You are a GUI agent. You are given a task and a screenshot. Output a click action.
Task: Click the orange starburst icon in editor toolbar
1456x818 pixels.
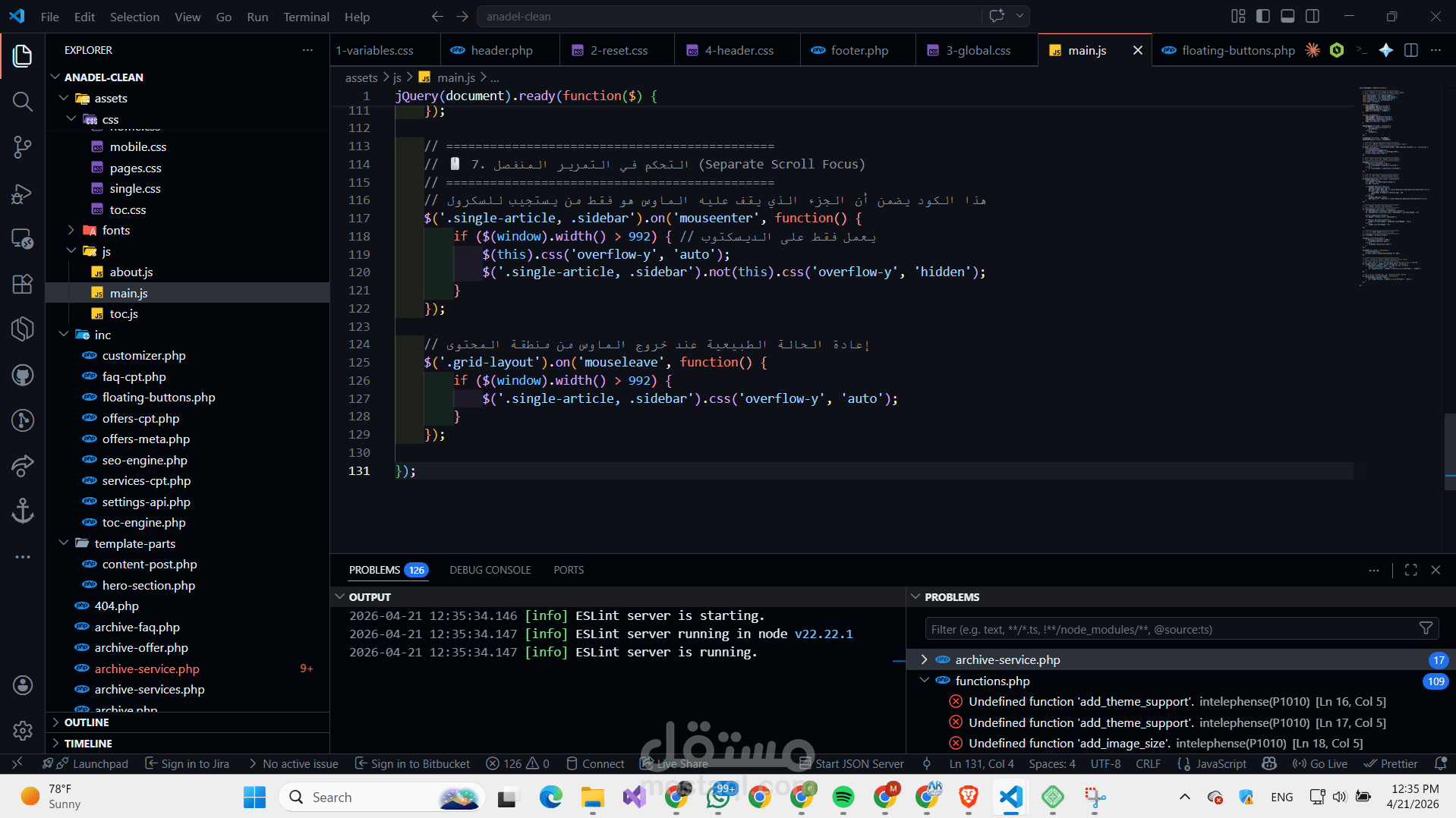[x=1313, y=50]
